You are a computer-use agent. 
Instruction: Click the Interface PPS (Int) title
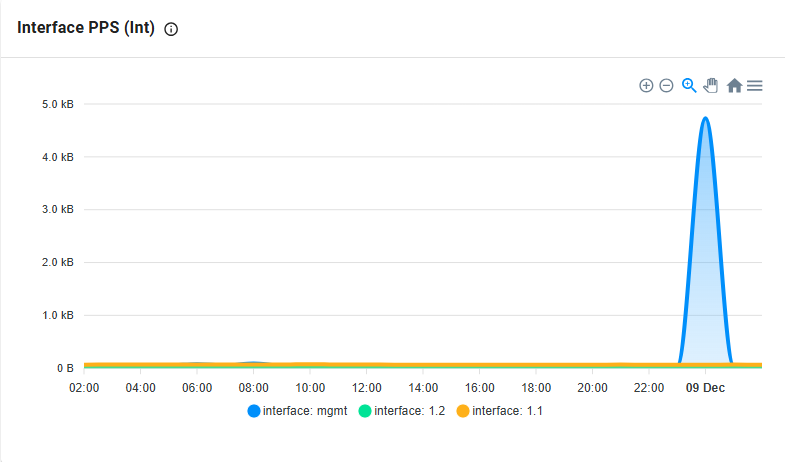(x=86, y=28)
